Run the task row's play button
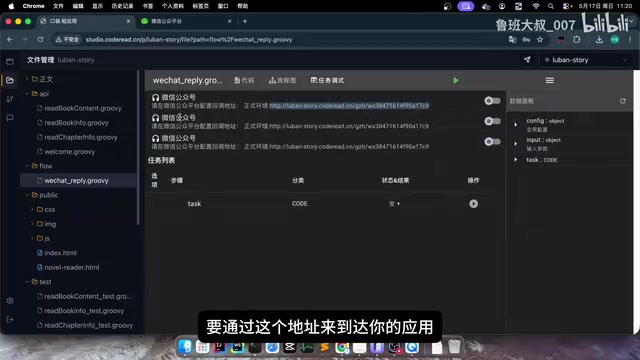This screenshot has height=360, width=640. (x=473, y=204)
